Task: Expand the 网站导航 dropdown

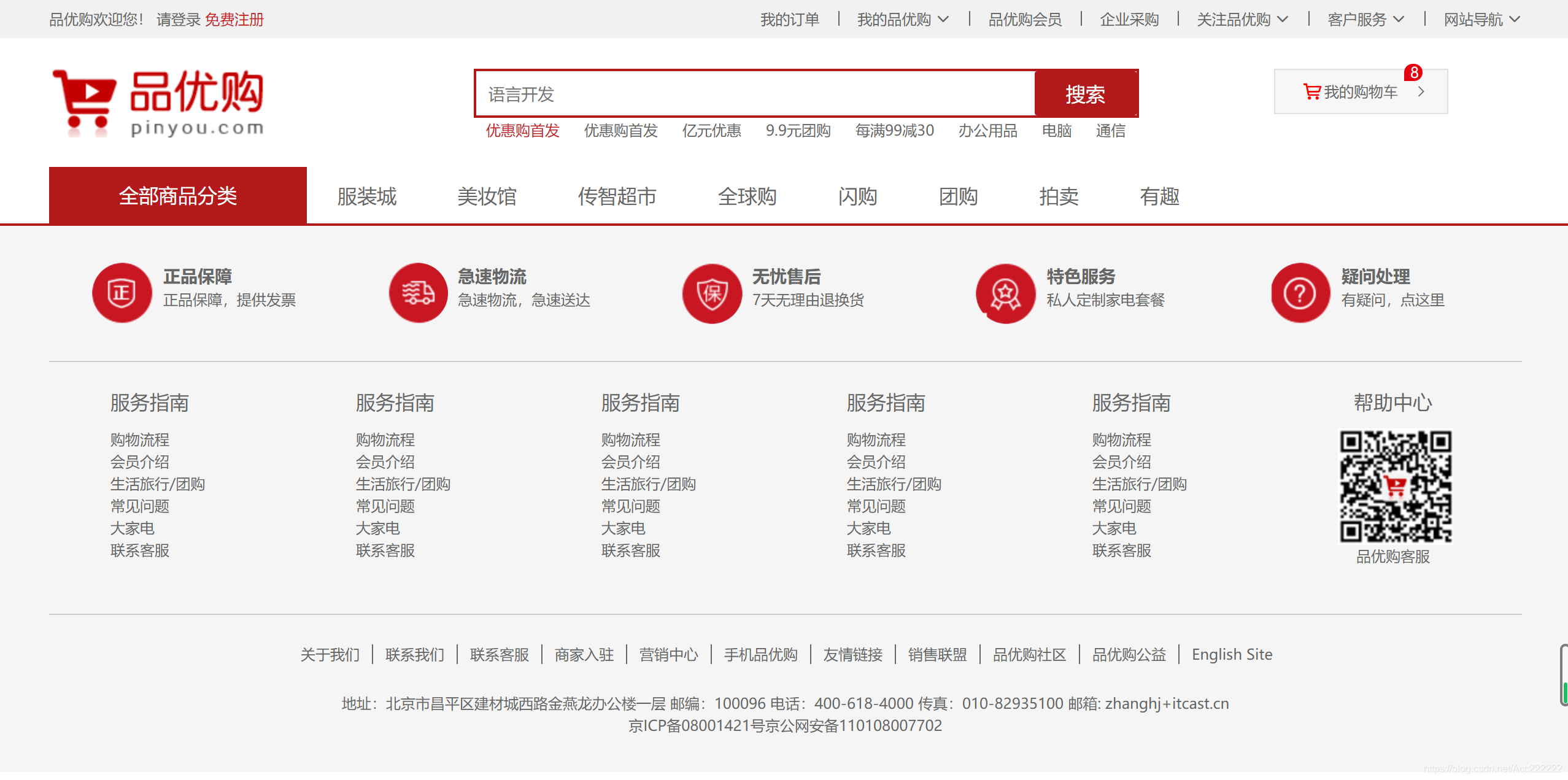Action: click(1481, 20)
